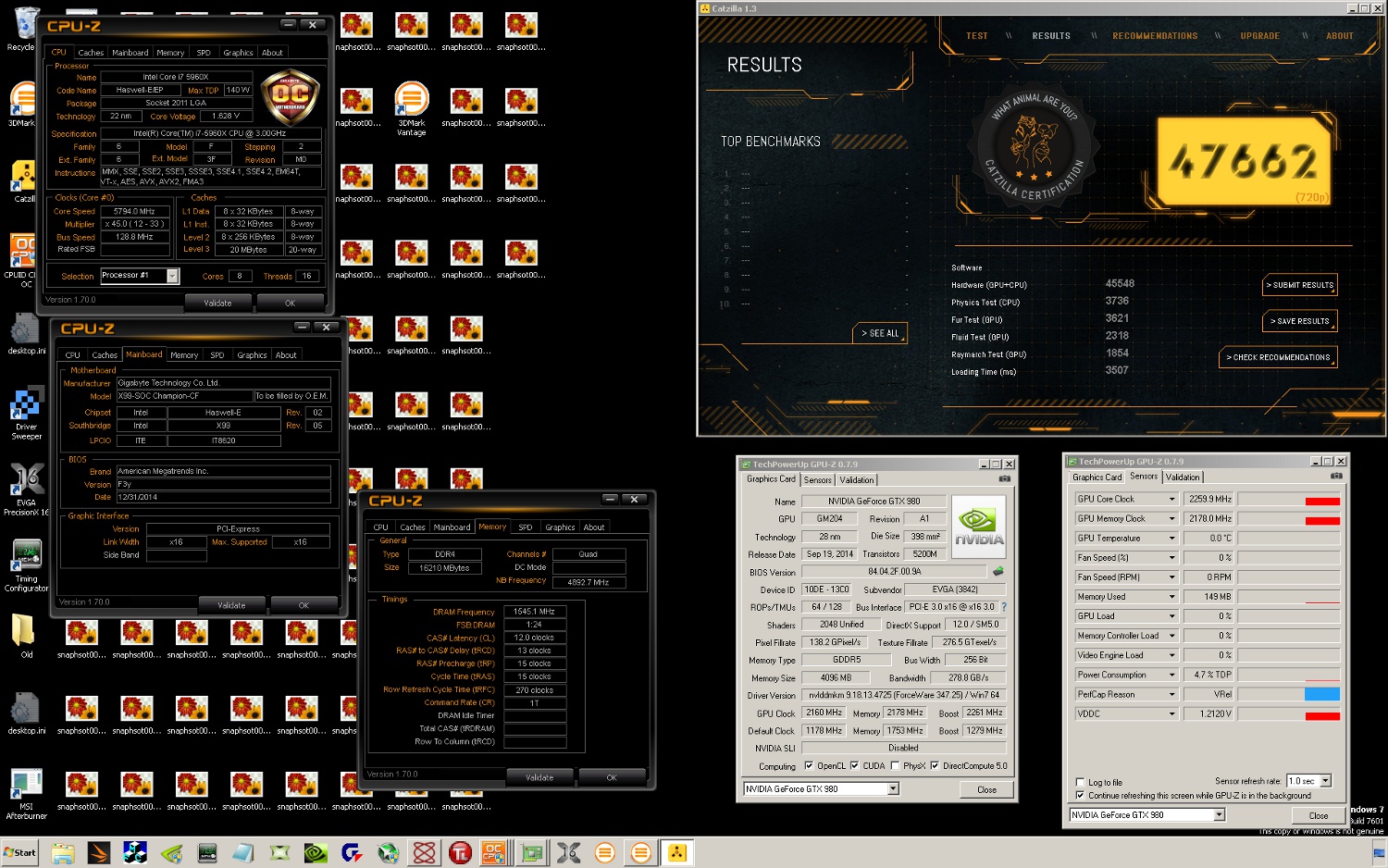Switch to Caches tab in top CPU-Z window

pos(91,53)
